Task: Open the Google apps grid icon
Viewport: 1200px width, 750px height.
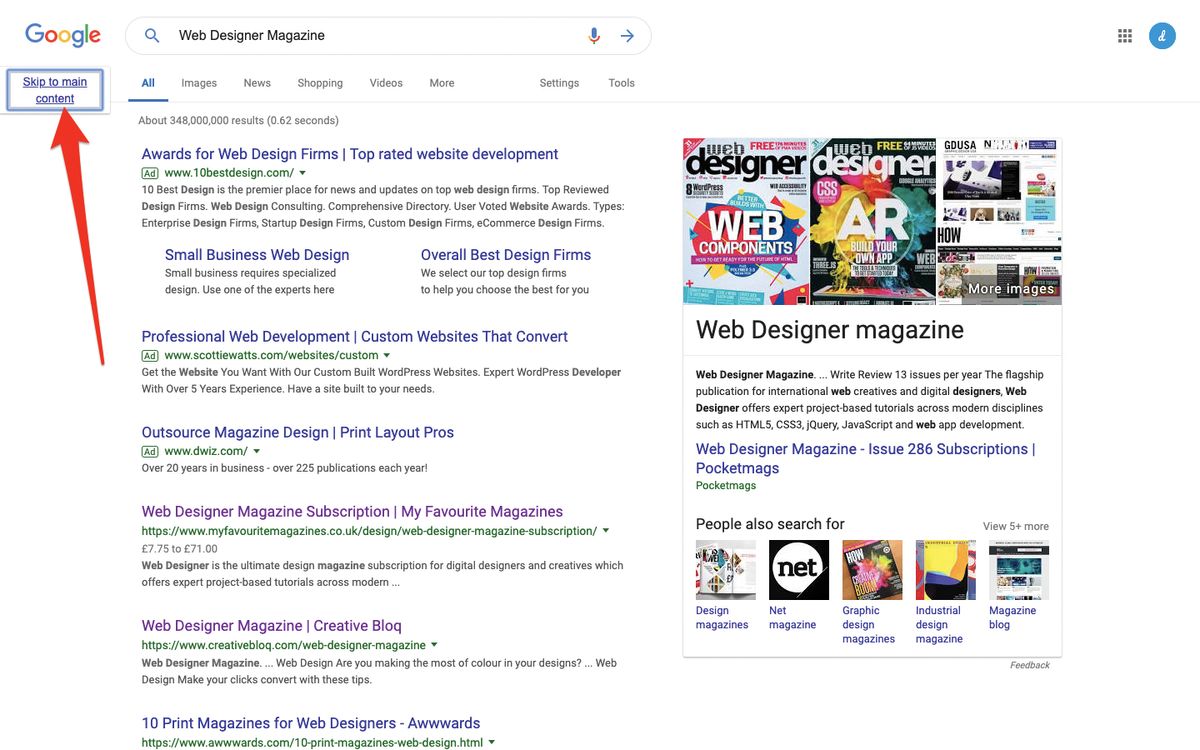Action: (x=1124, y=35)
